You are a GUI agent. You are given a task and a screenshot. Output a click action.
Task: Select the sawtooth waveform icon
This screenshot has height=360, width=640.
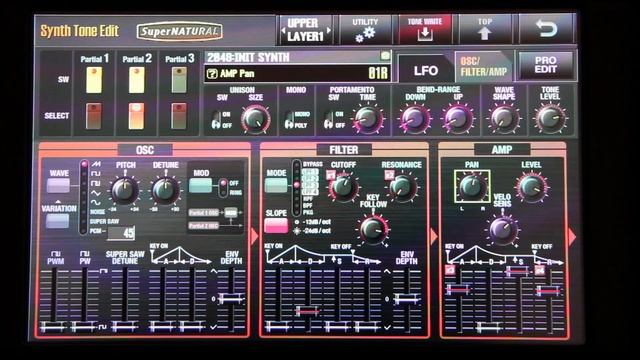[96, 164]
